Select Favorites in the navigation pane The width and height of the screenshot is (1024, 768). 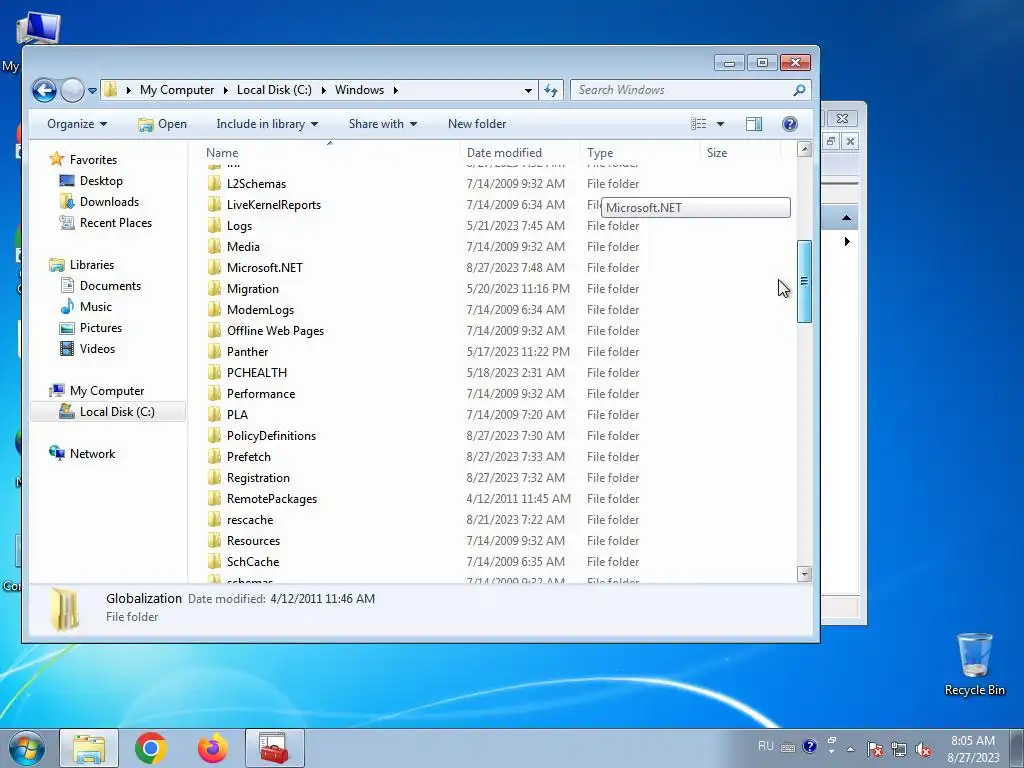[84, 160]
